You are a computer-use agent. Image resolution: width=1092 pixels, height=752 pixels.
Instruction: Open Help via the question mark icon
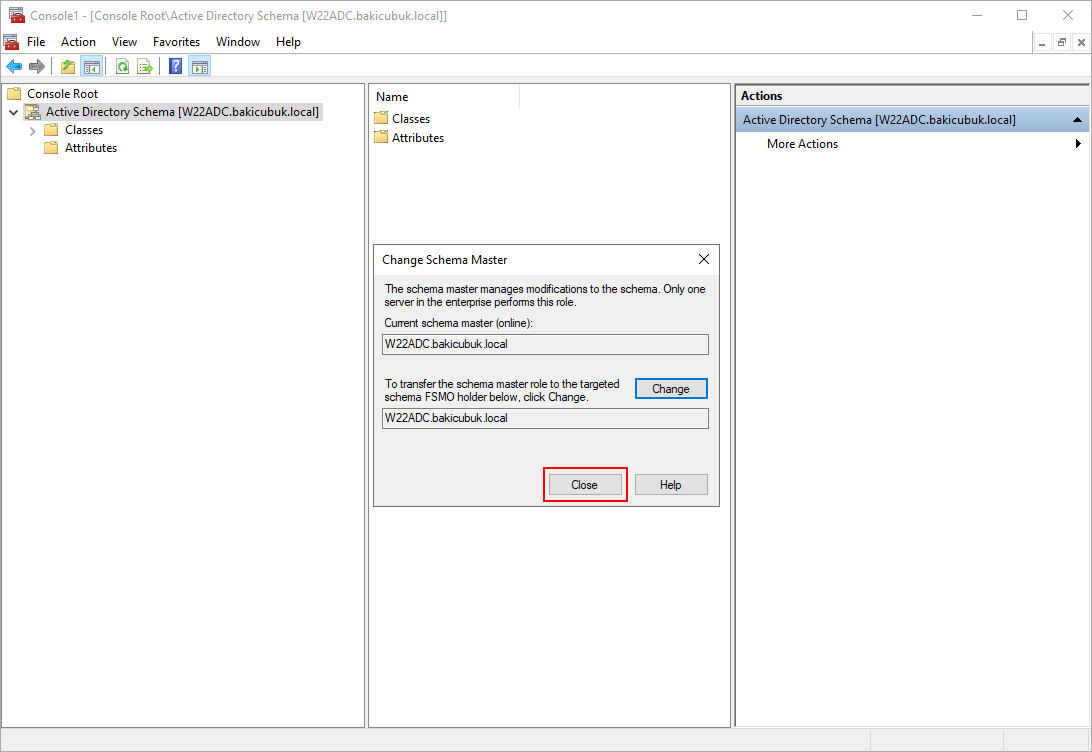[x=176, y=67]
